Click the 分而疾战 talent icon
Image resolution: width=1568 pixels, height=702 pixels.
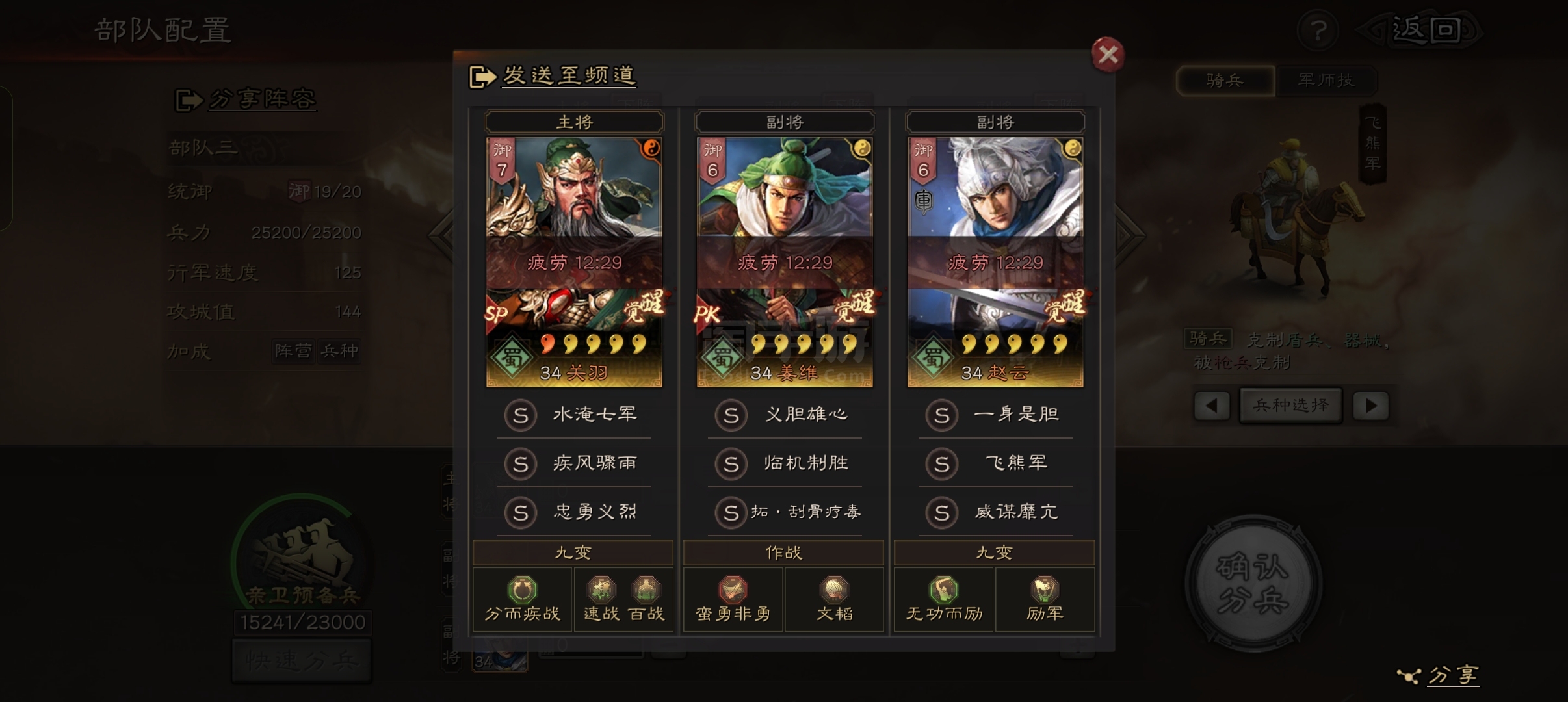522,590
